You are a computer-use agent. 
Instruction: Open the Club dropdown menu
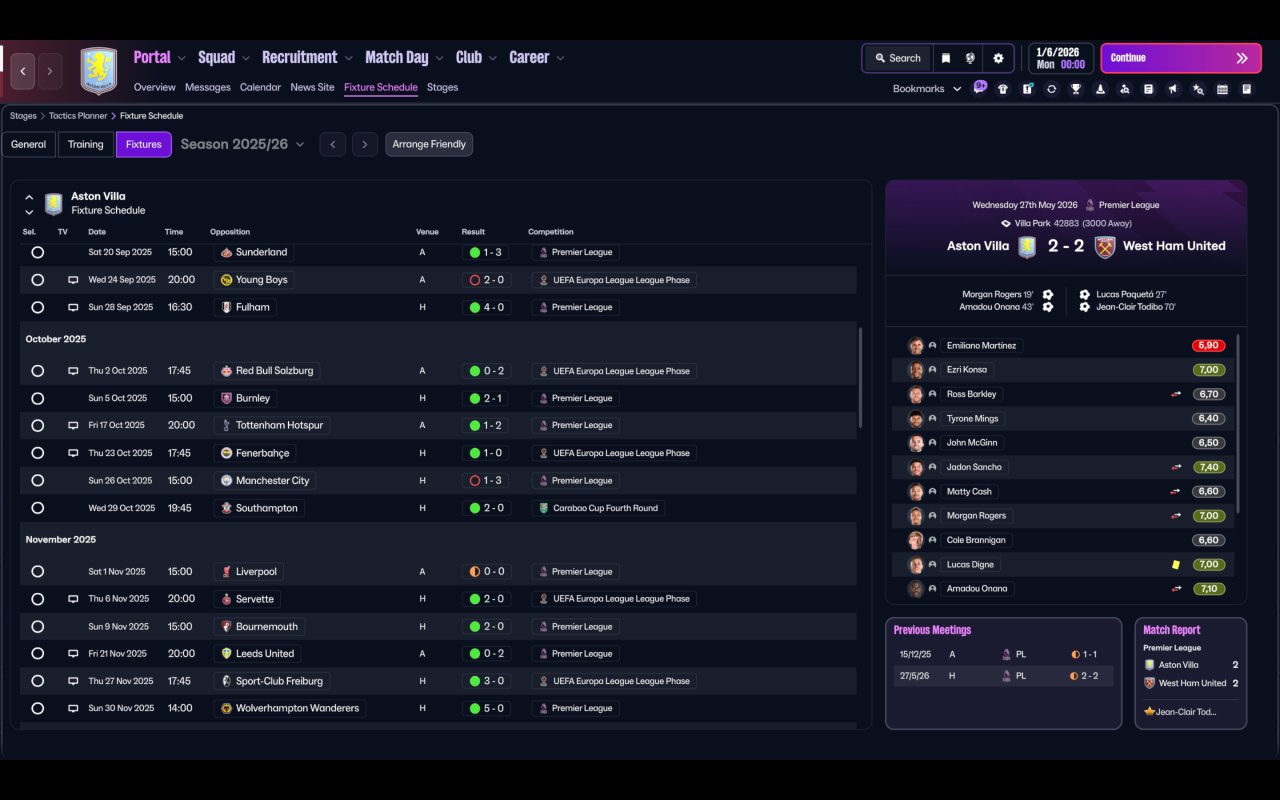pos(477,58)
